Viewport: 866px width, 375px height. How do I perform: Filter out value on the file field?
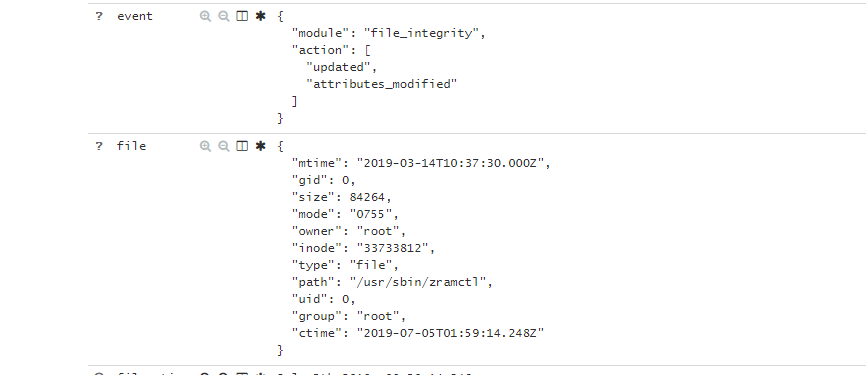[x=224, y=146]
